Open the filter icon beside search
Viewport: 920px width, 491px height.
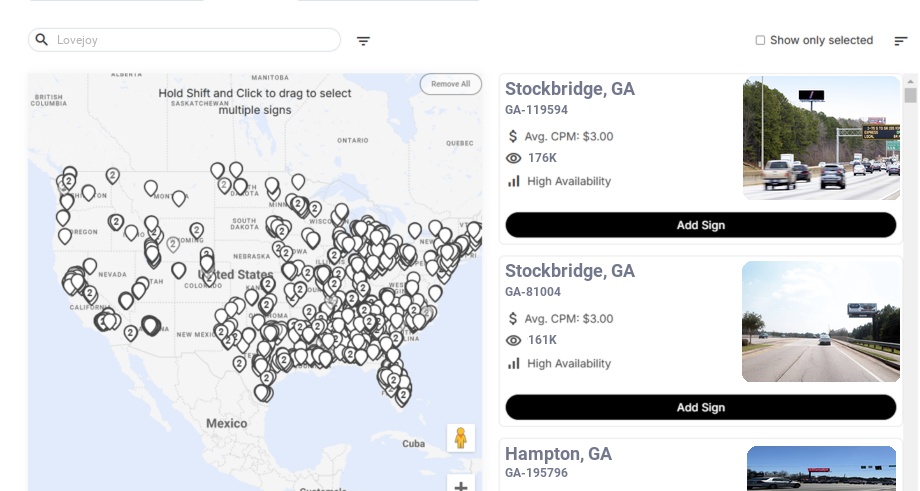364,41
